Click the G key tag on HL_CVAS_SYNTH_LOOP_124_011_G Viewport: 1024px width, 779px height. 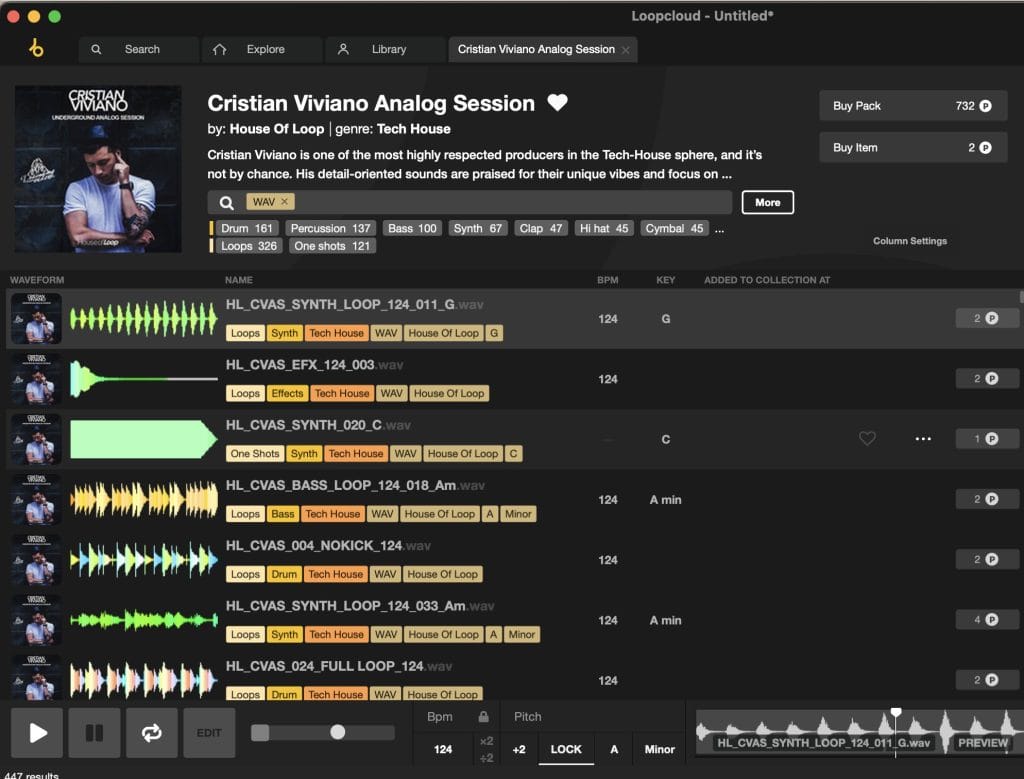[x=494, y=333]
